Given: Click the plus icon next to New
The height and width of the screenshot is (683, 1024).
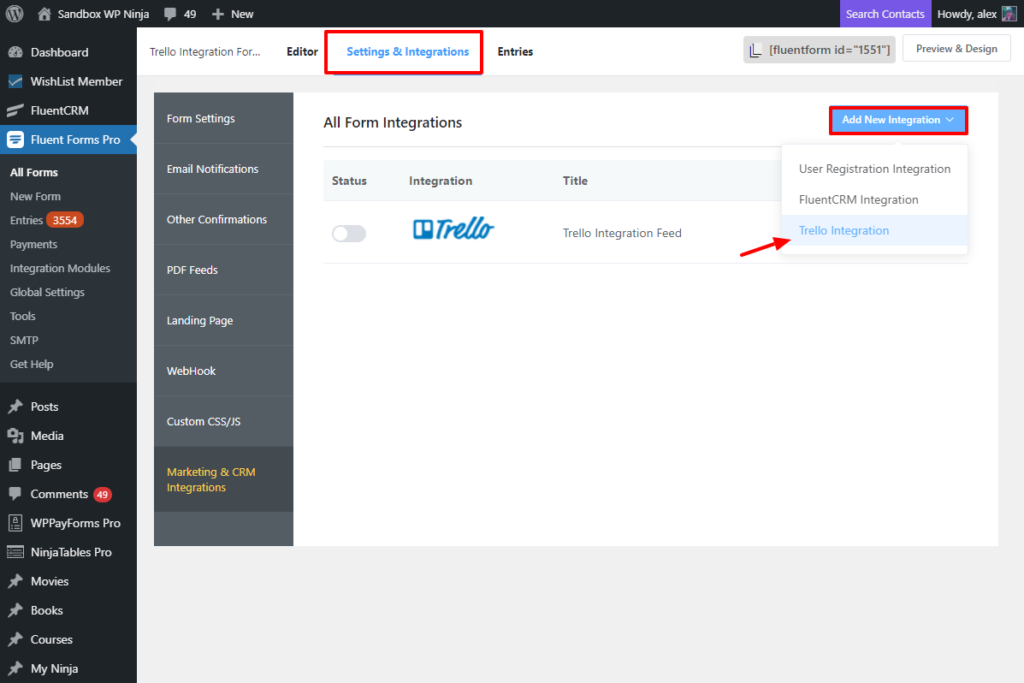Looking at the screenshot, I should click(x=218, y=14).
